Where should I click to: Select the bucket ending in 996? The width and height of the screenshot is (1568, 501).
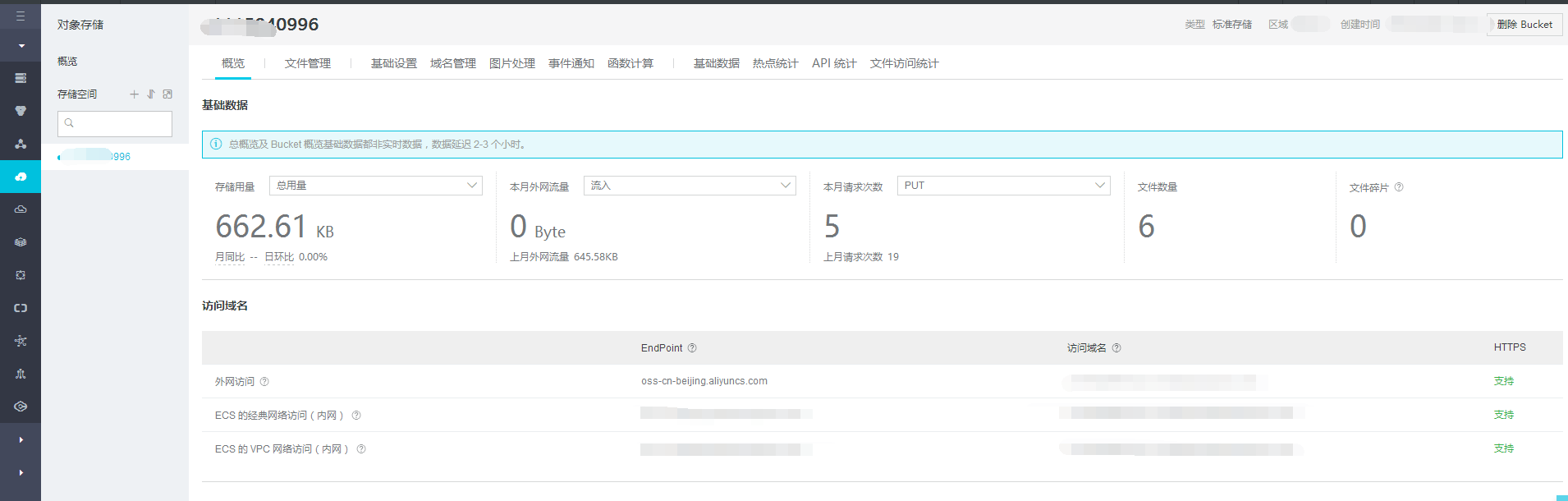115,156
